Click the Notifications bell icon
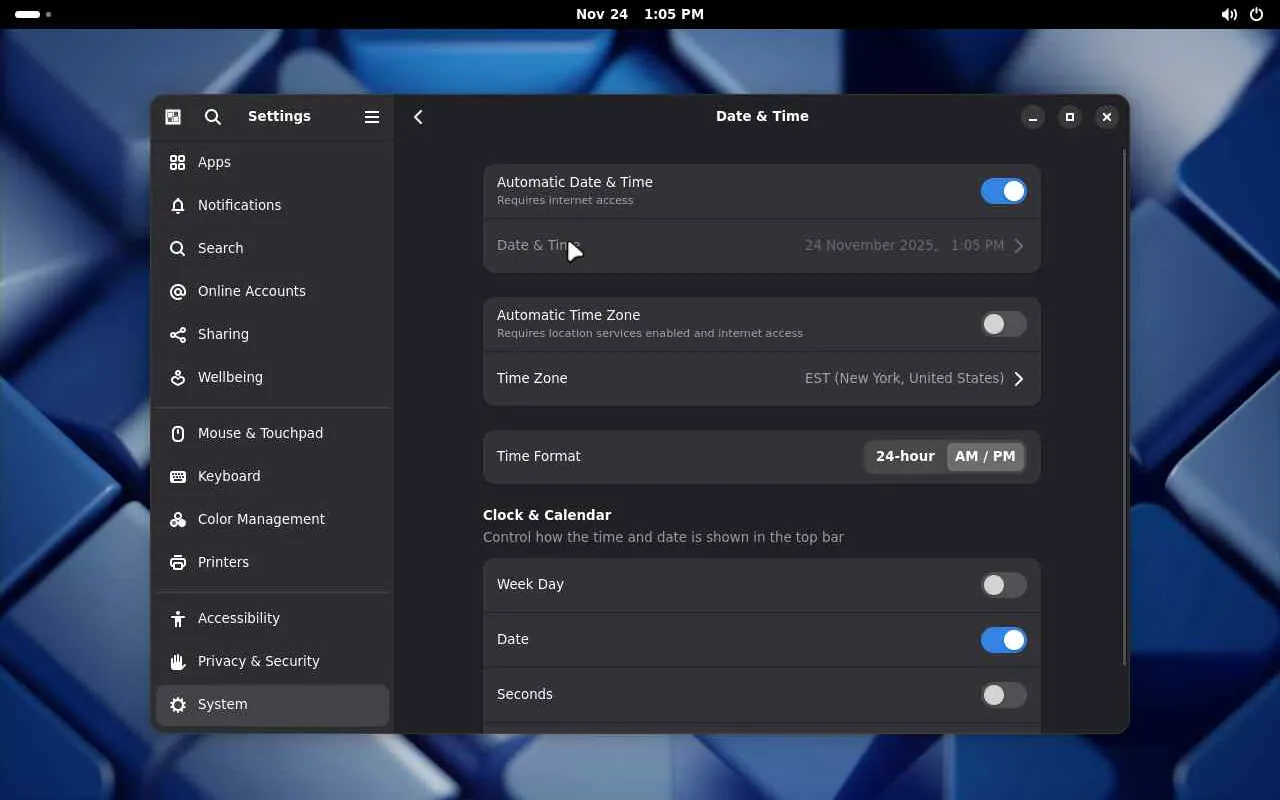1280x800 pixels. (178, 205)
